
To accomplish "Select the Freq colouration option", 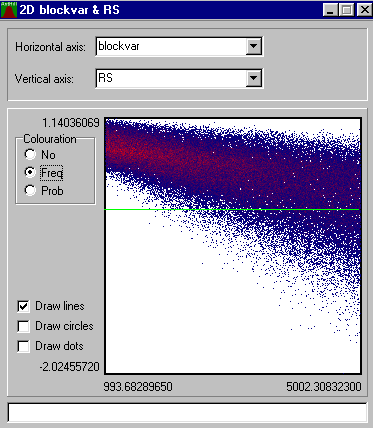I will (30, 172).
